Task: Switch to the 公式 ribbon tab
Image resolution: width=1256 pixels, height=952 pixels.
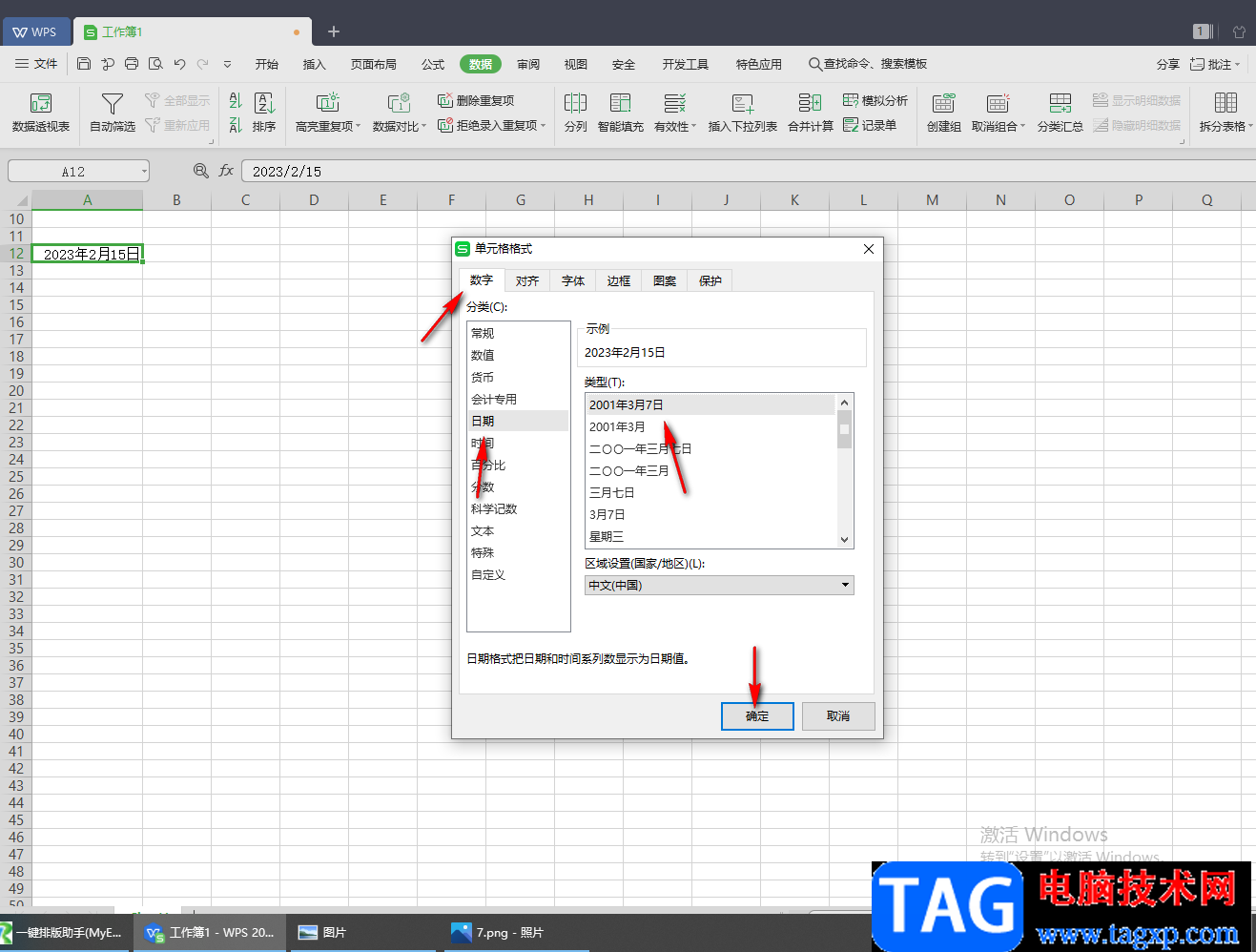Action: [x=433, y=64]
